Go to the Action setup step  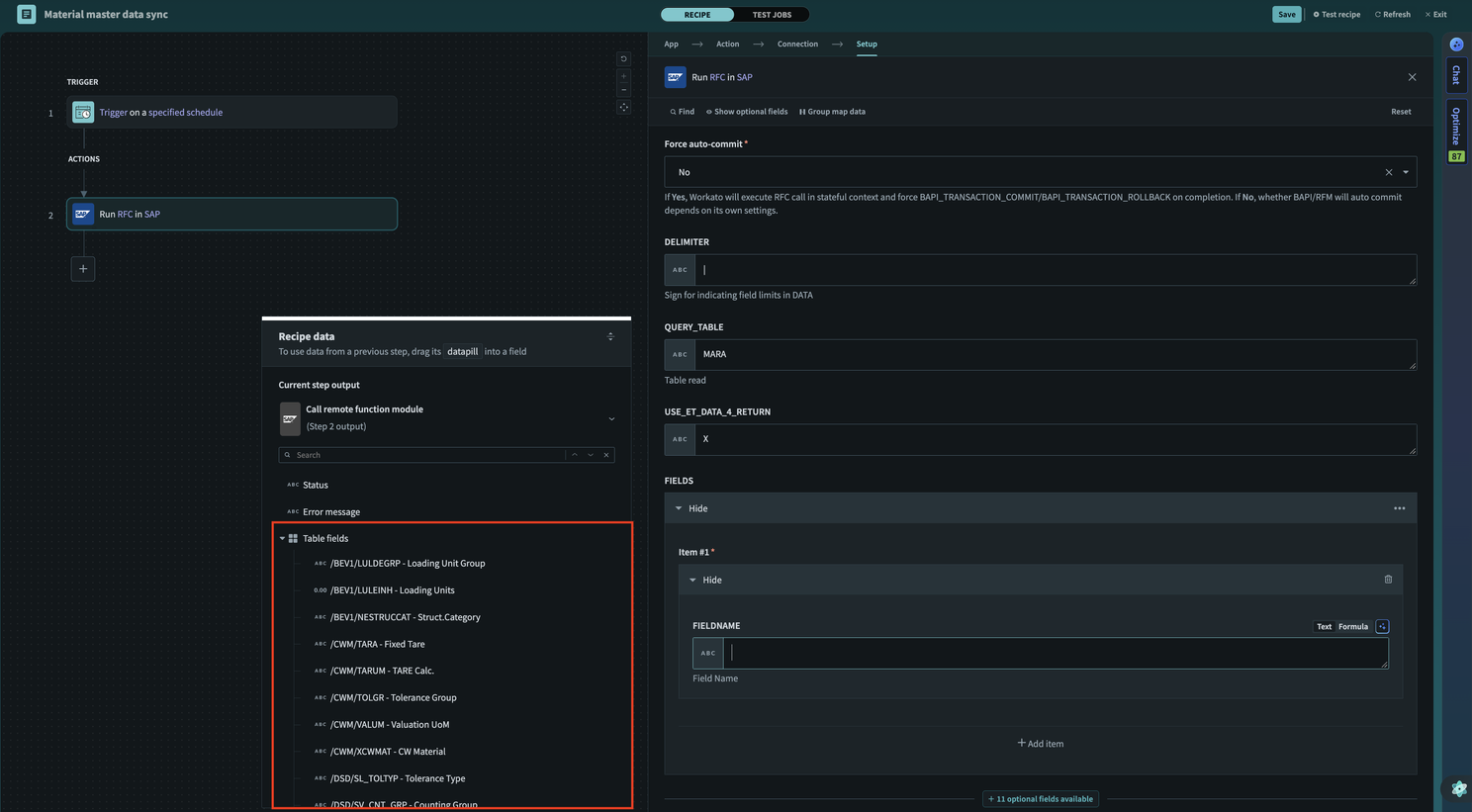pos(727,45)
